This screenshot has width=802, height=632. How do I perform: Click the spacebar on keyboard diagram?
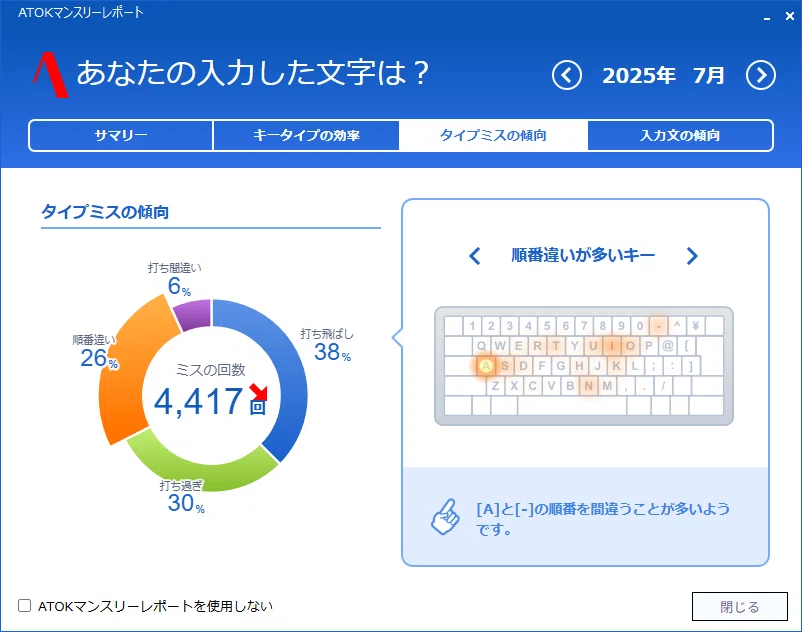(572, 406)
